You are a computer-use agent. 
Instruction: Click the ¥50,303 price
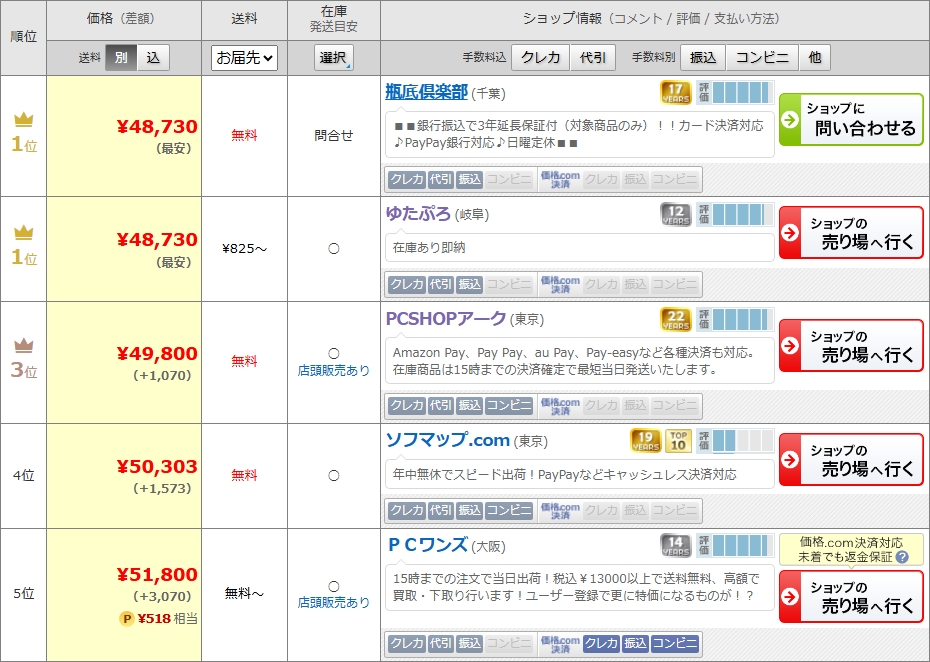tap(157, 466)
